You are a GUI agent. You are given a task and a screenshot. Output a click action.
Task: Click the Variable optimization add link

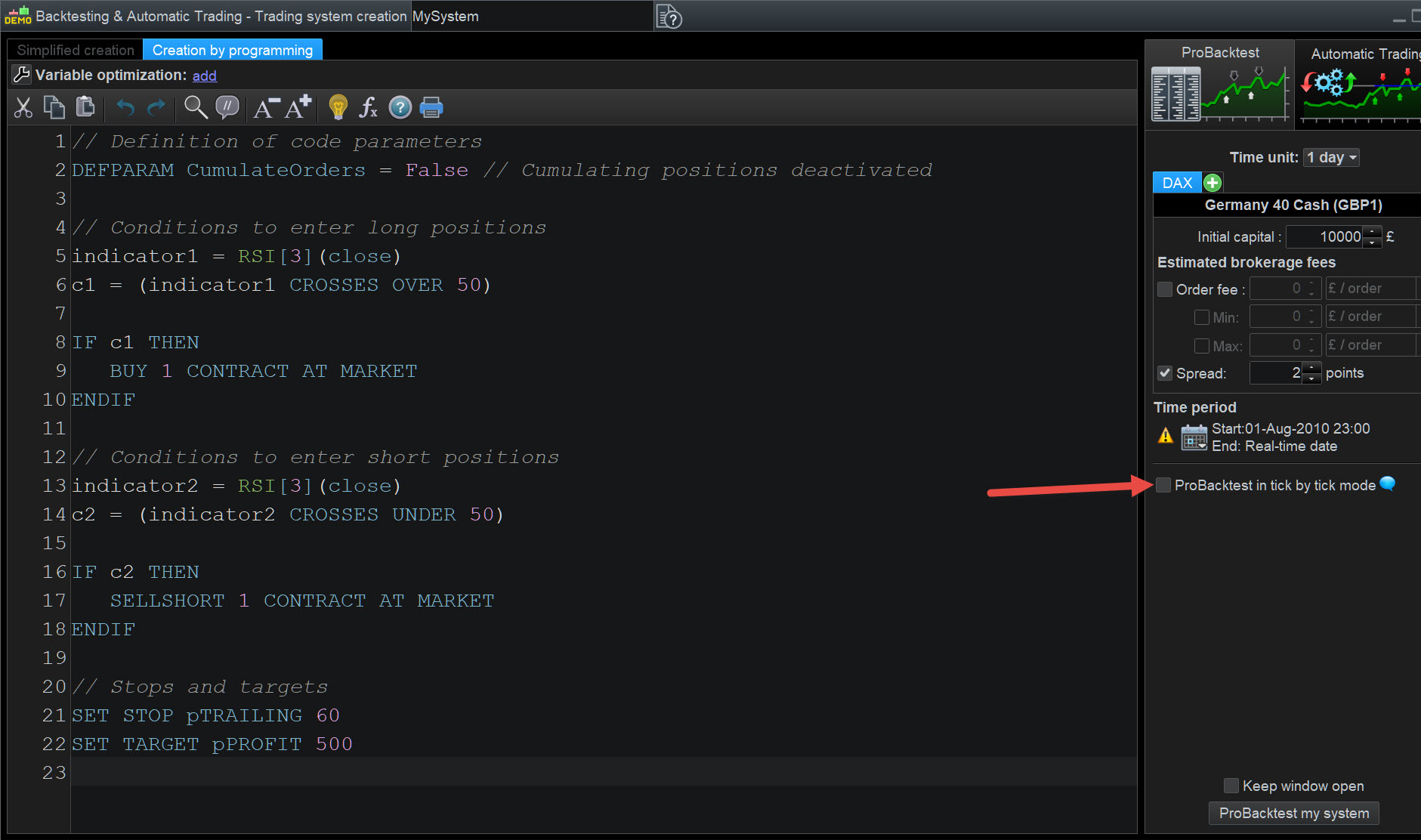tap(204, 76)
